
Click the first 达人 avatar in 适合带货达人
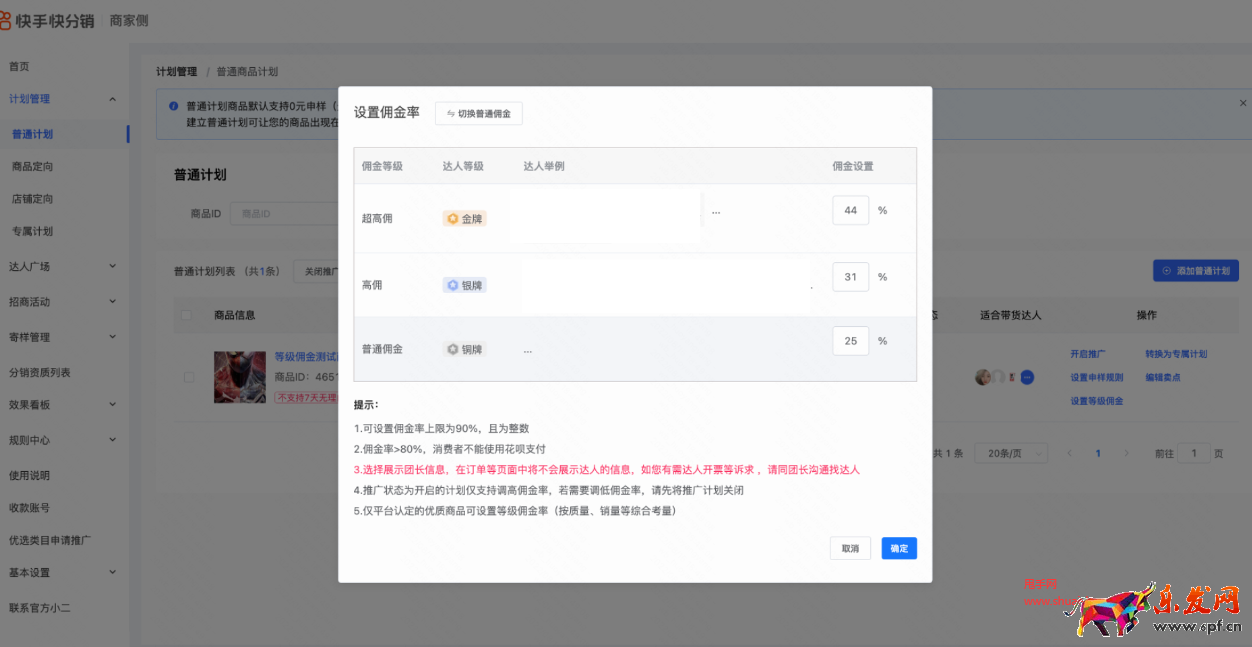[982, 377]
